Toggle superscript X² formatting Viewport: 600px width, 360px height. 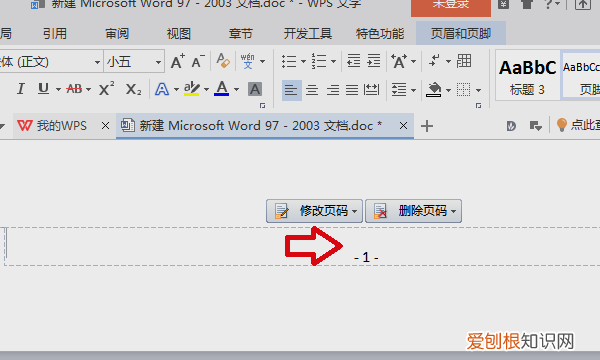106,89
